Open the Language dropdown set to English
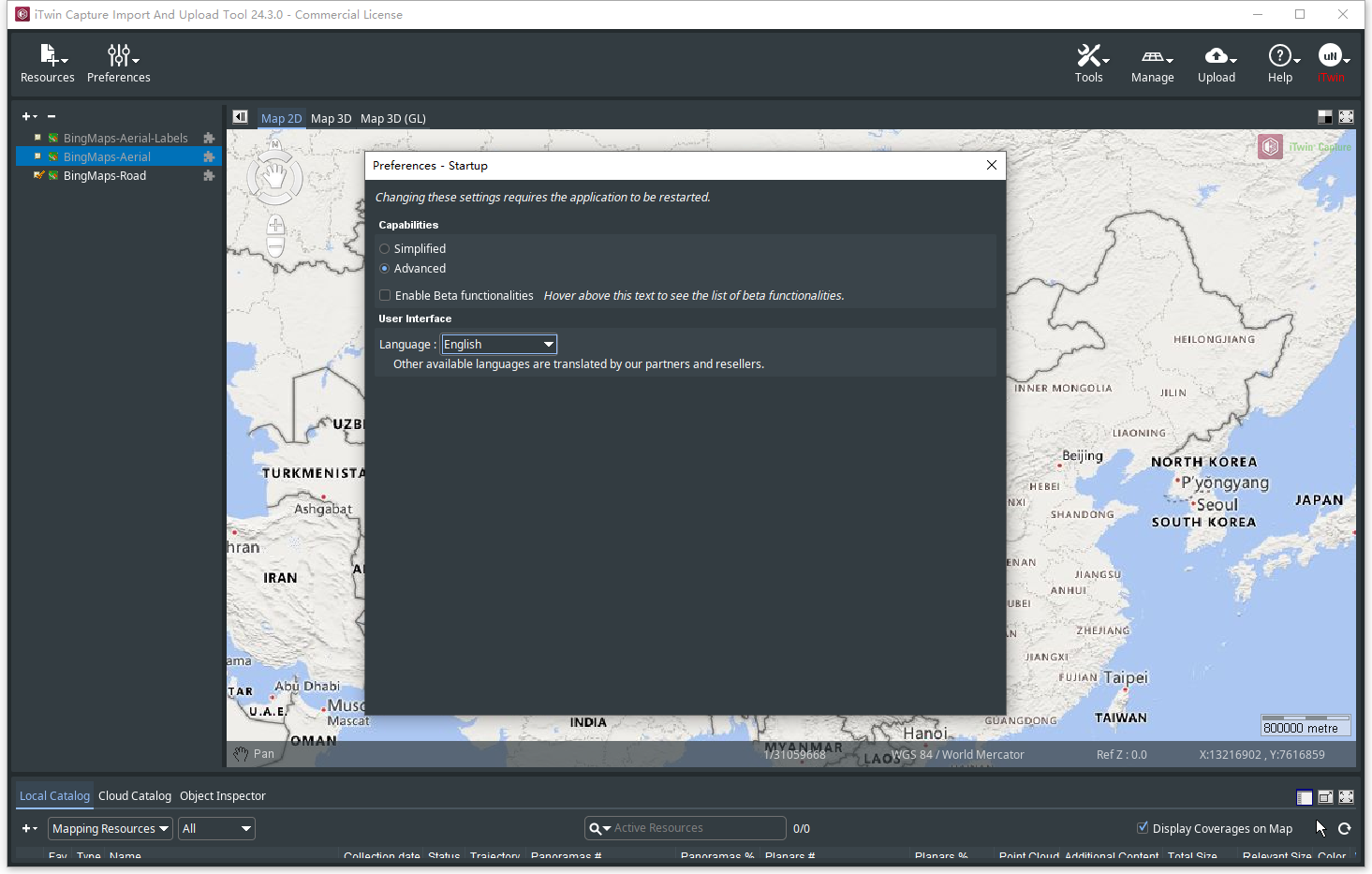 click(499, 344)
